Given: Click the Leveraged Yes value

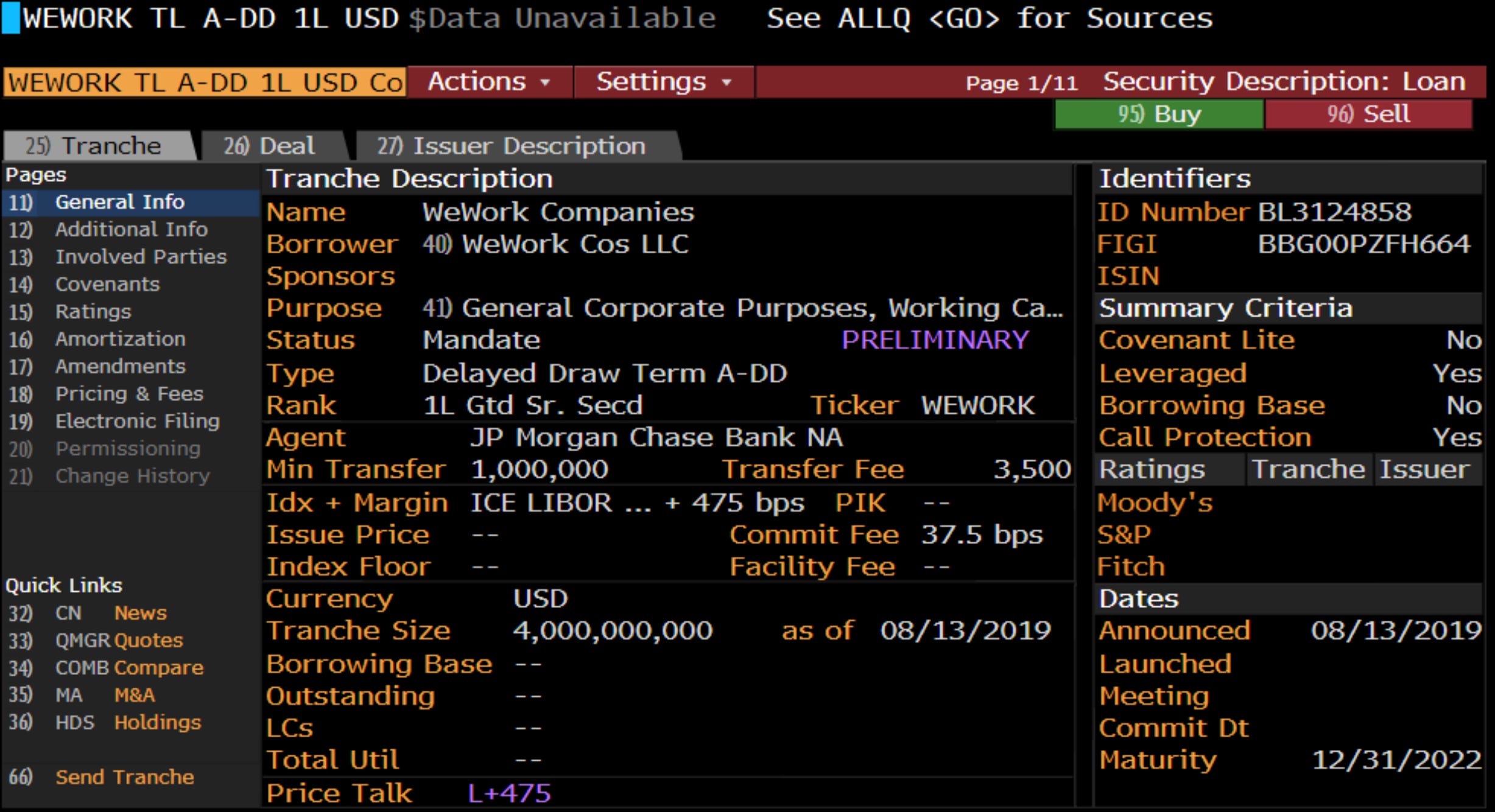Looking at the screenshot, I should [1457, 374].
